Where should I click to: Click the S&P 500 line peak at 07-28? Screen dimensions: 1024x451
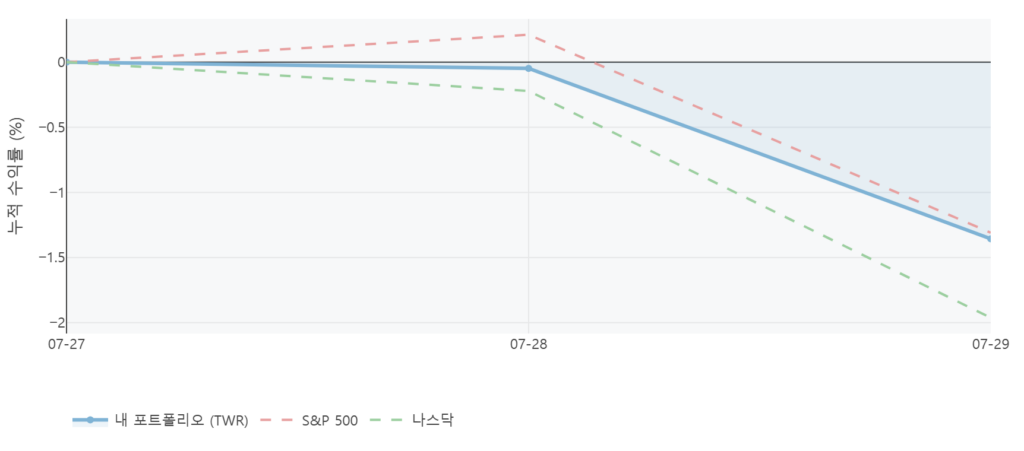[x=528, y=35]
